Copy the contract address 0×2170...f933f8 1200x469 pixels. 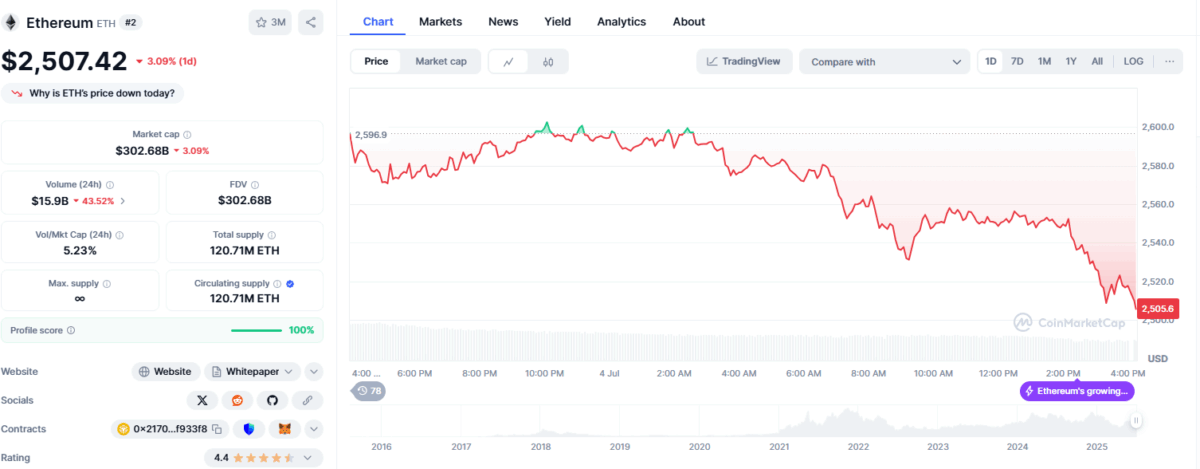click(216, 429)
